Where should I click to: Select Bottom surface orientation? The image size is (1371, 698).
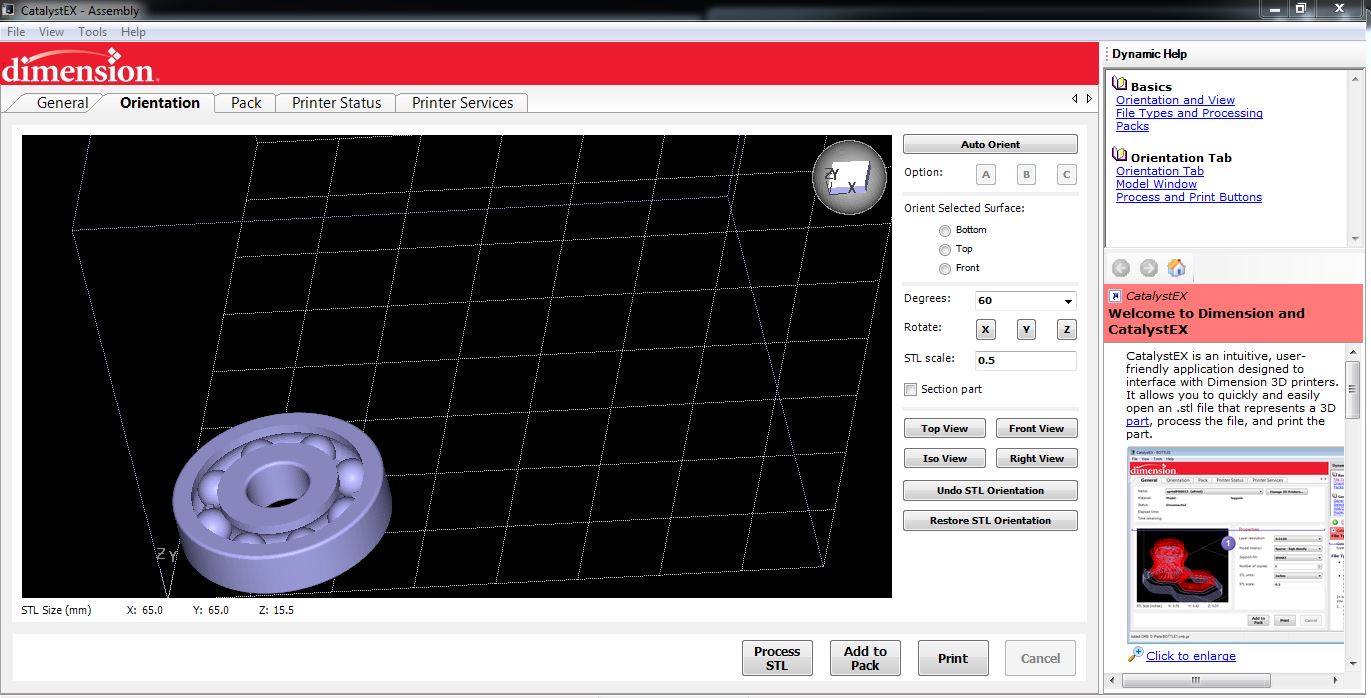tap(945, 230)
